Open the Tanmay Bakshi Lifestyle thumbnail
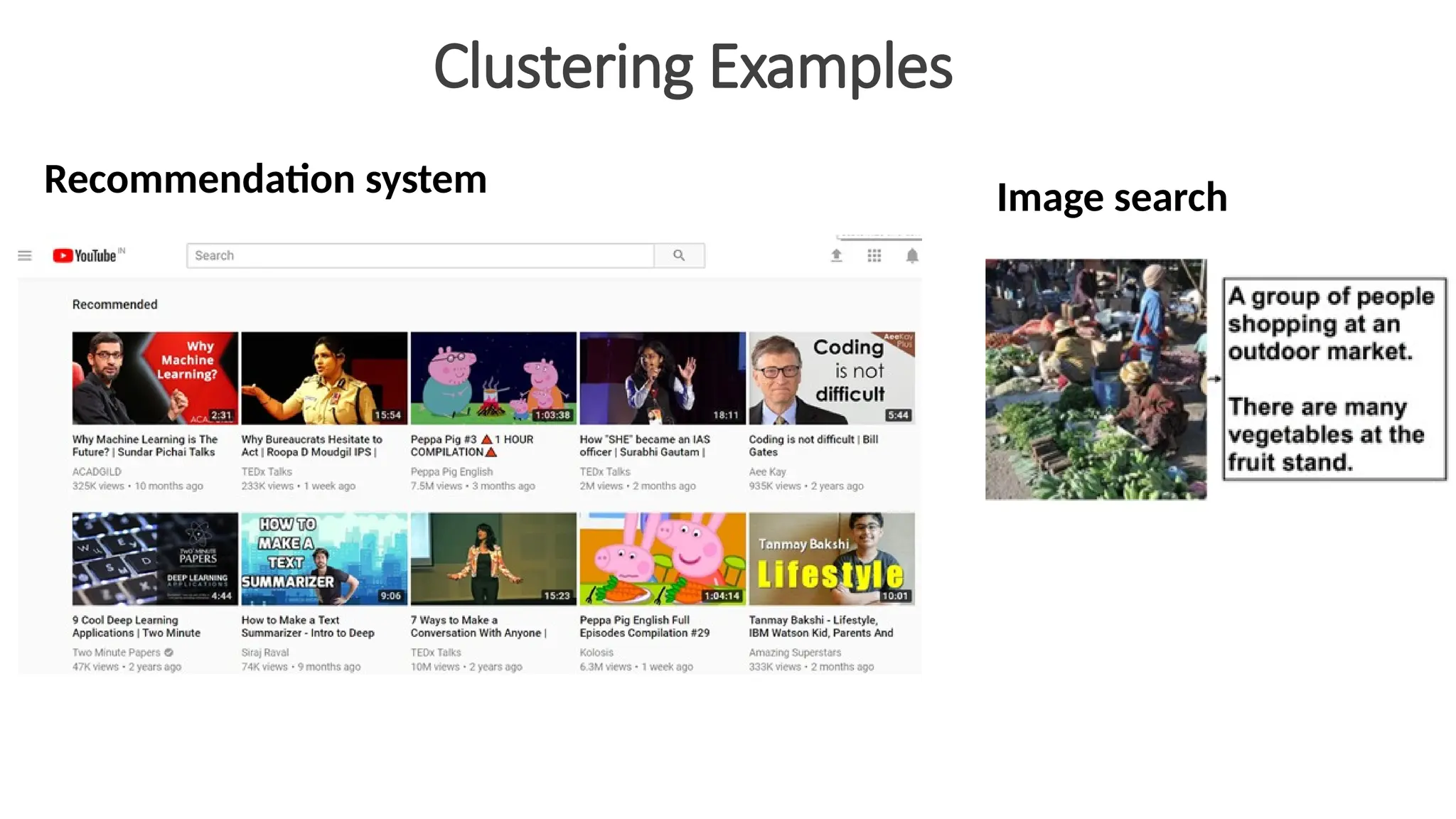 [x=831, y=559]
